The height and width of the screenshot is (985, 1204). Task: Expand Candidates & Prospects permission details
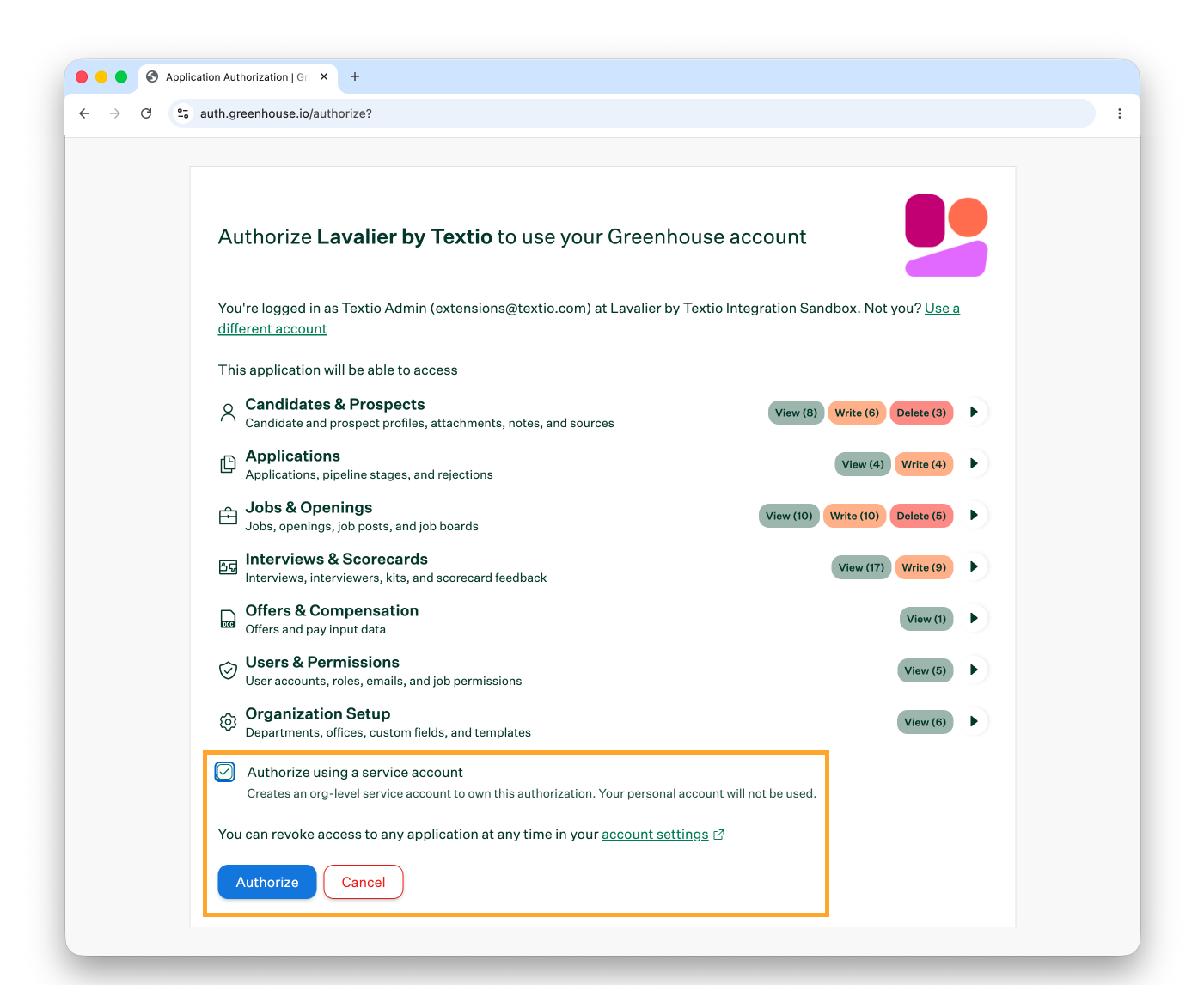click(x=974, y=413)
